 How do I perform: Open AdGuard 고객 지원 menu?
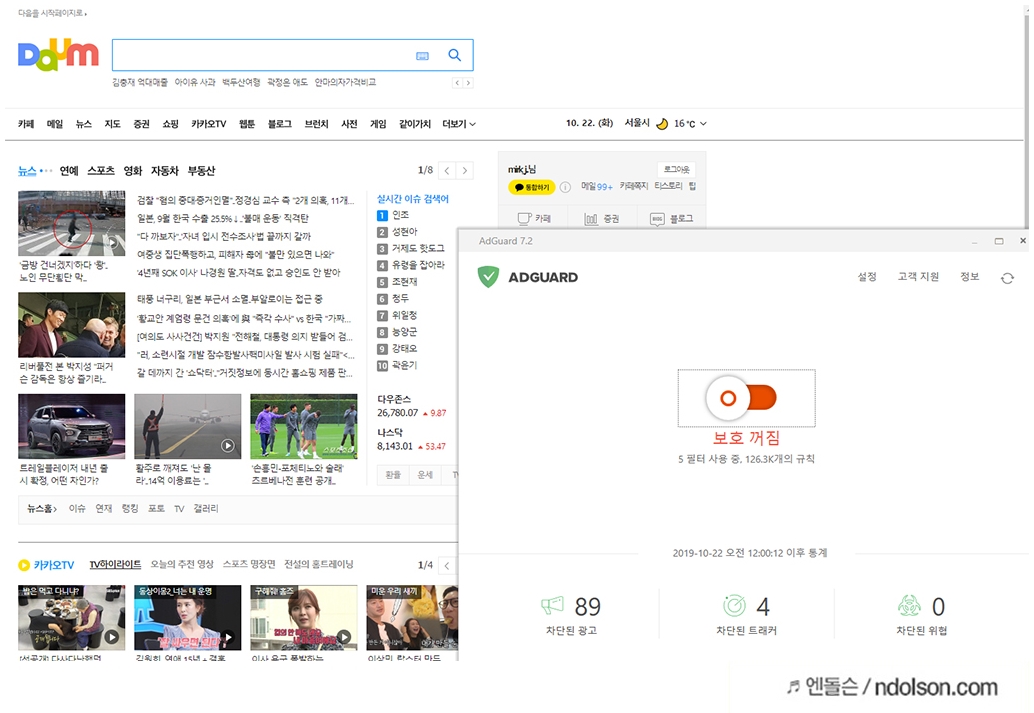918,276
